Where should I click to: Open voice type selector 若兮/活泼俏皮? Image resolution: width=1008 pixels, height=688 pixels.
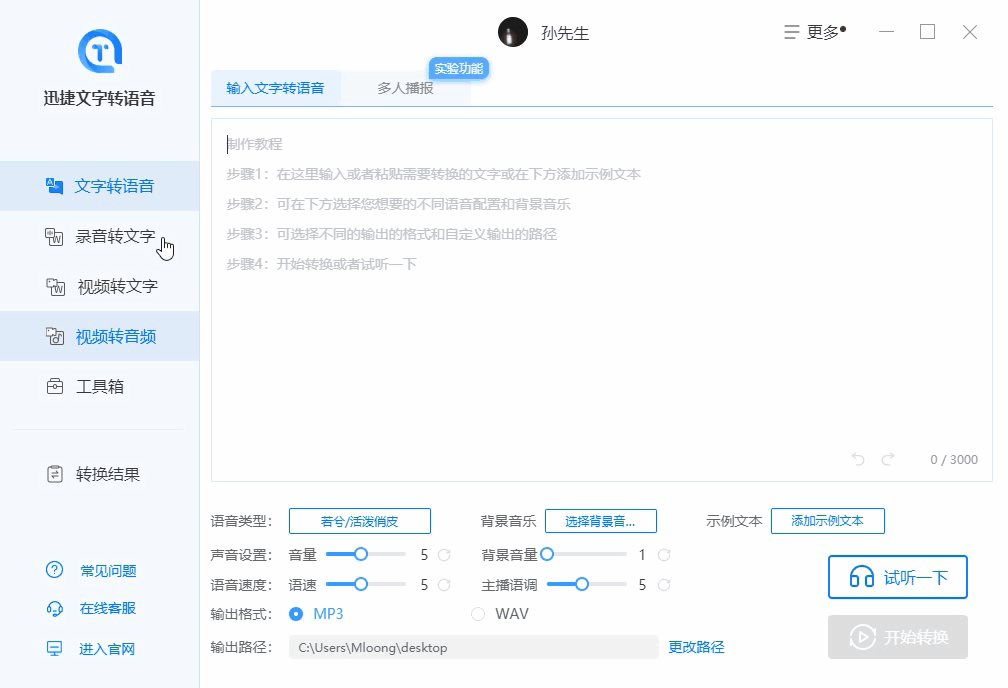[360, 521]
